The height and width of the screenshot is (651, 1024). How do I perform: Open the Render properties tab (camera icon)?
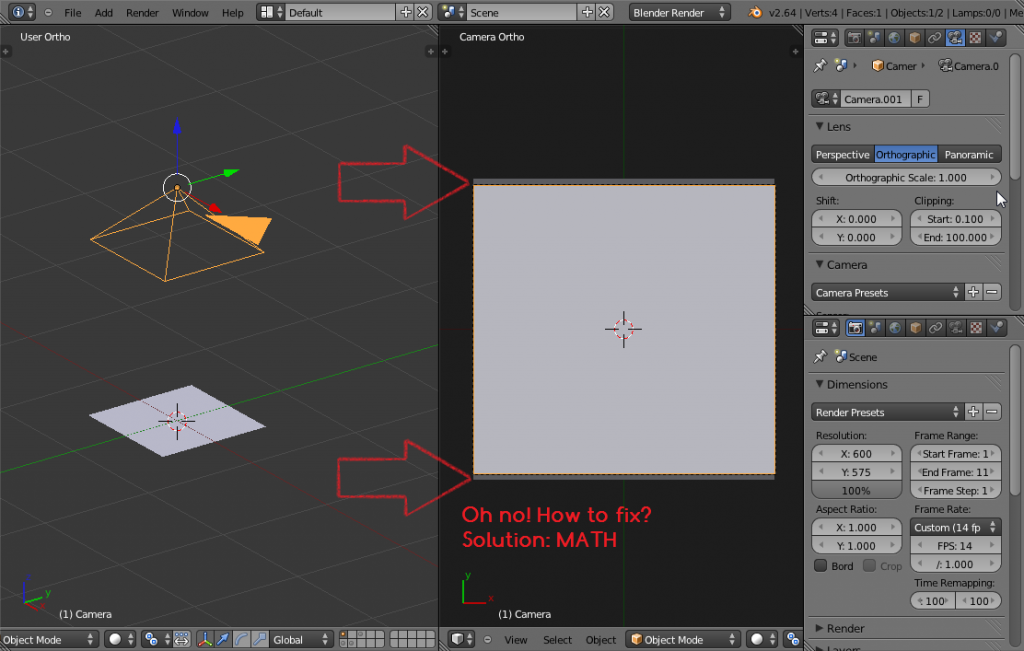[x=854, y=39]
